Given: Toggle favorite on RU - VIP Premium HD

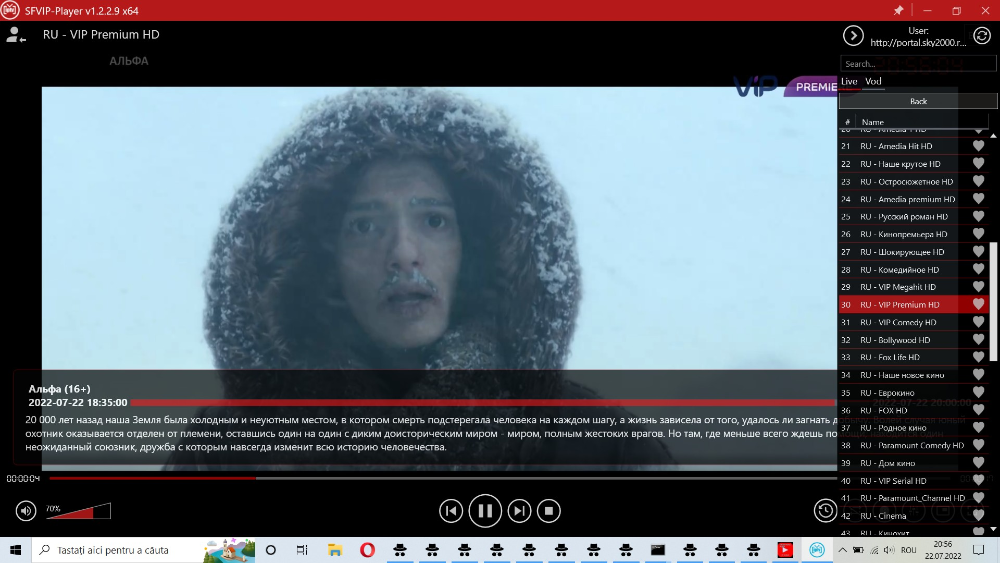Looking at the screenshot, I should [x=978, y=305].
